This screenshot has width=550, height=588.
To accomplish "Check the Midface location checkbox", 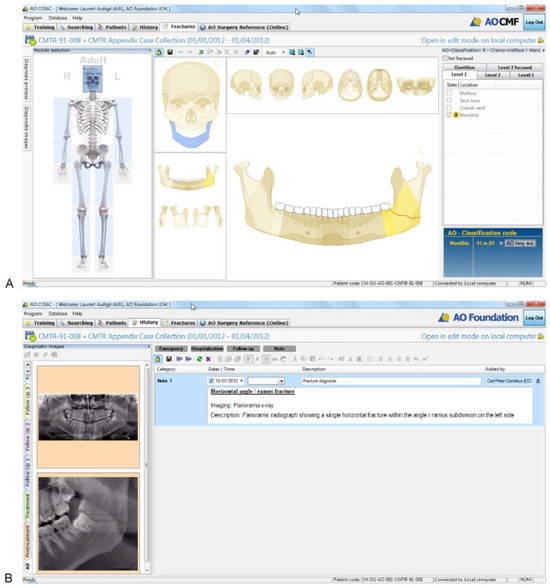I will click(x=449, y=93).
